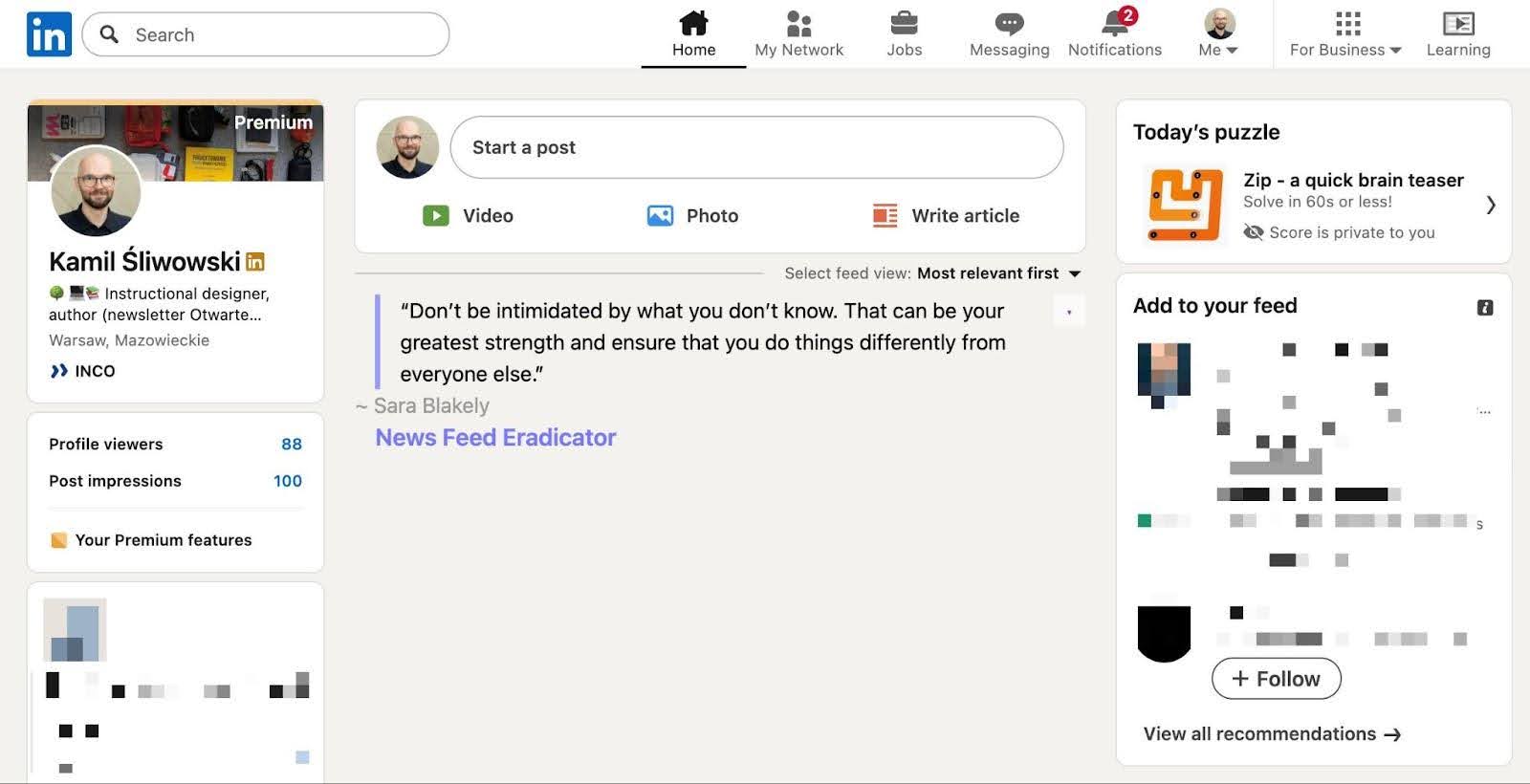Image resolution: width=1530 pixels, height=784 pixels.
Task: Click the Video post button label
Action: pyautogui.click(x=488, y=216)
